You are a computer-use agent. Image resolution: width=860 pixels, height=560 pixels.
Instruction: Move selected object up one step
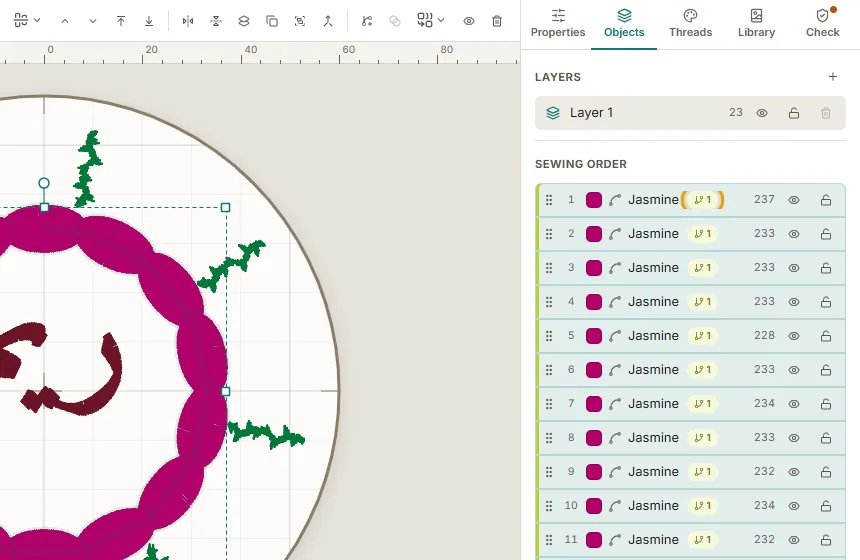pos(65,21)
